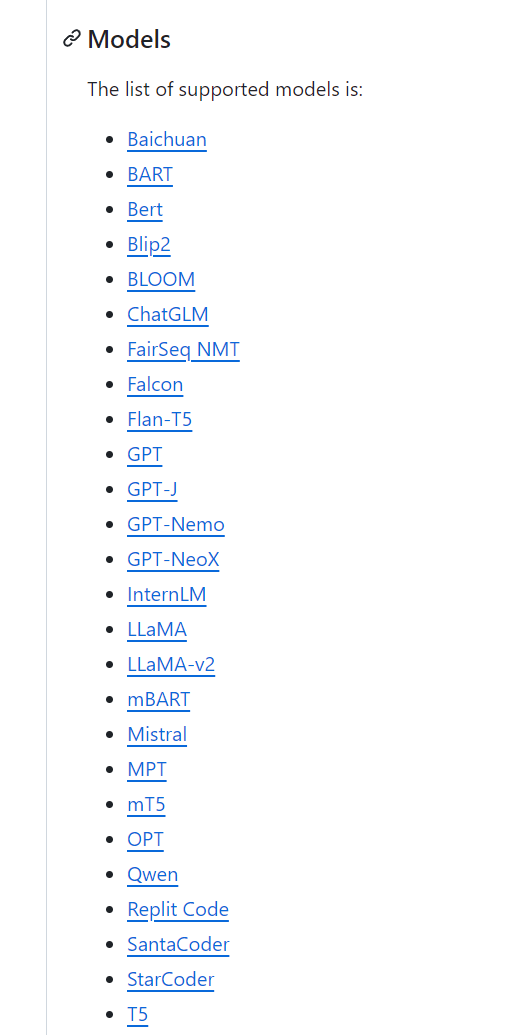Click the anchor link icon beside Models

tap(71, 40)
